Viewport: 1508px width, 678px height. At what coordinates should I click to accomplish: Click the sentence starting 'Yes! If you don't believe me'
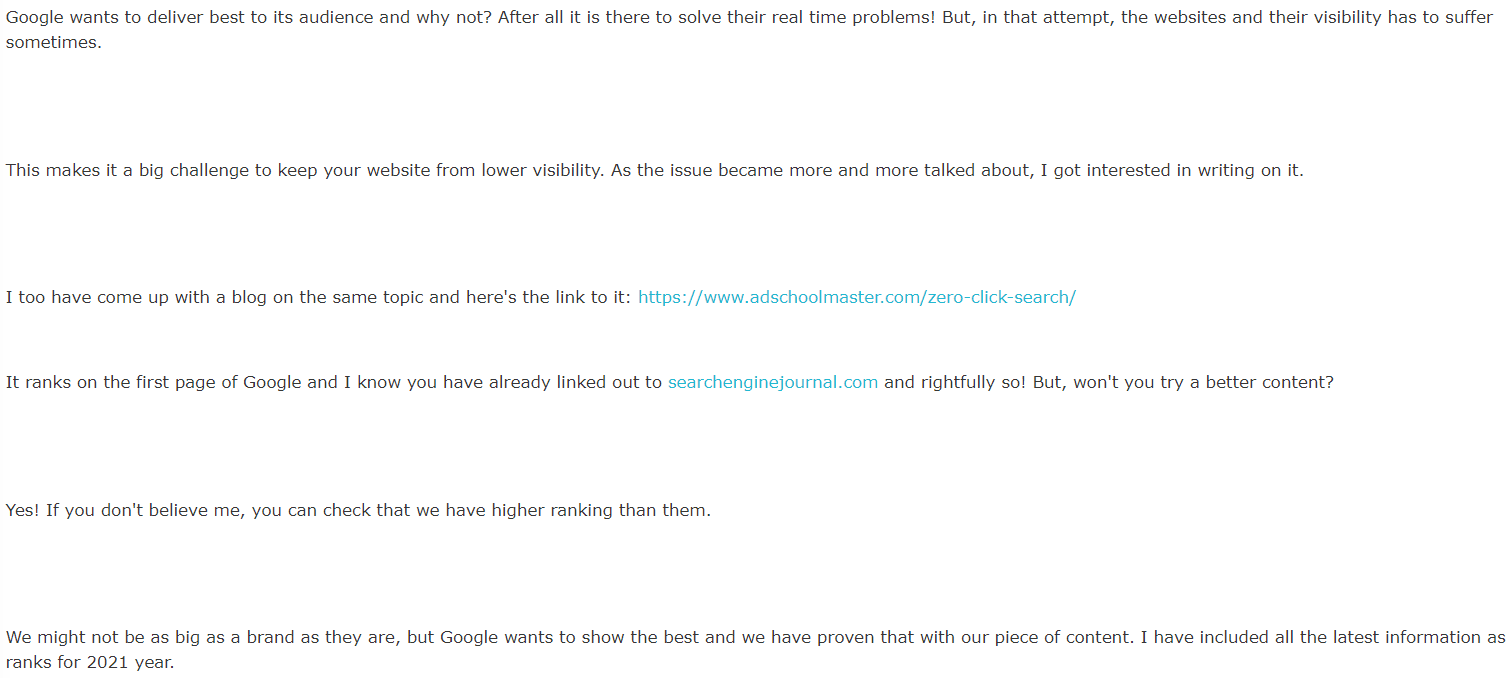click(358, 510)
